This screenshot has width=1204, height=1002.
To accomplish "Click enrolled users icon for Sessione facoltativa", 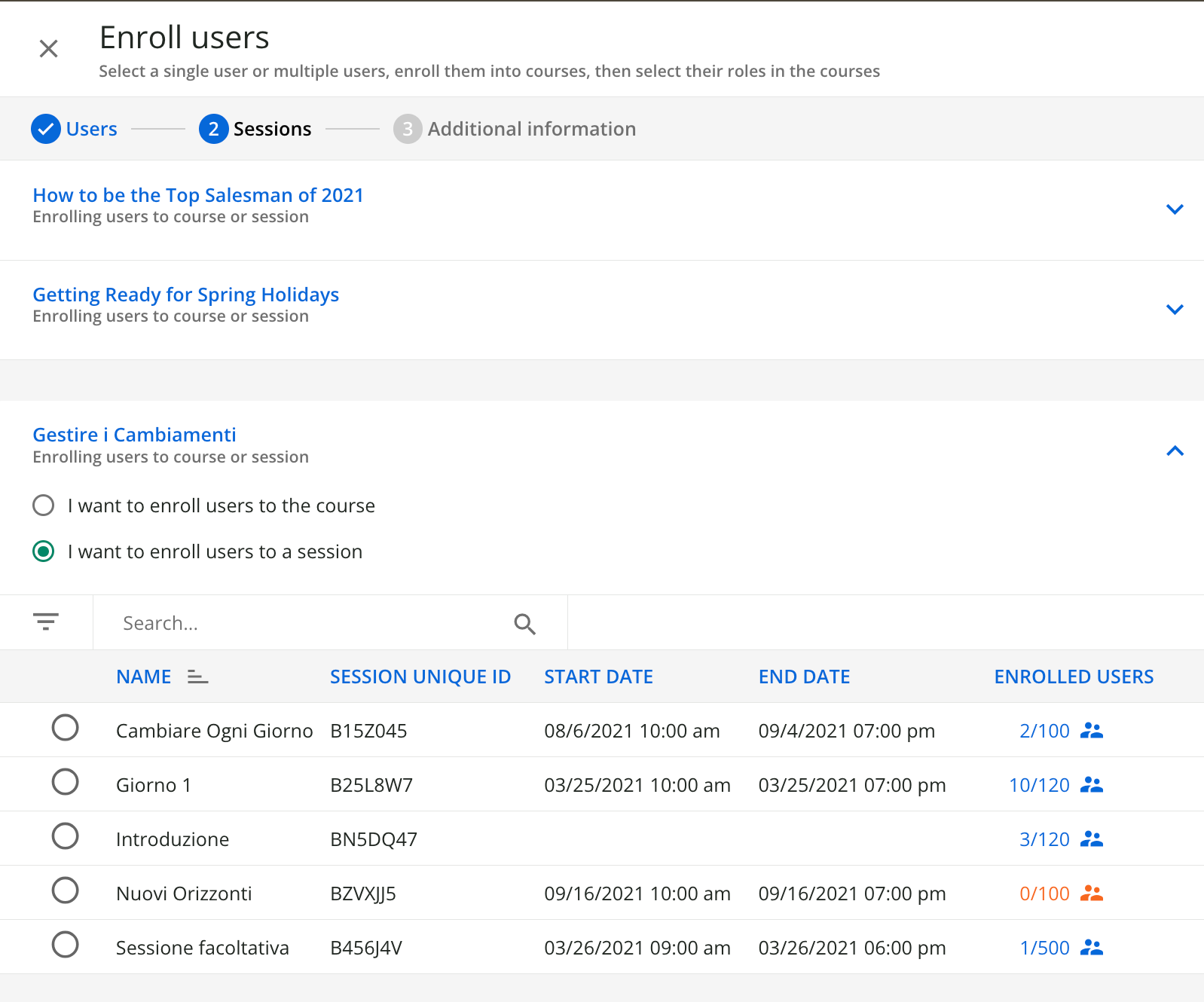I will pyautogui.click(x=1091, y=948).
